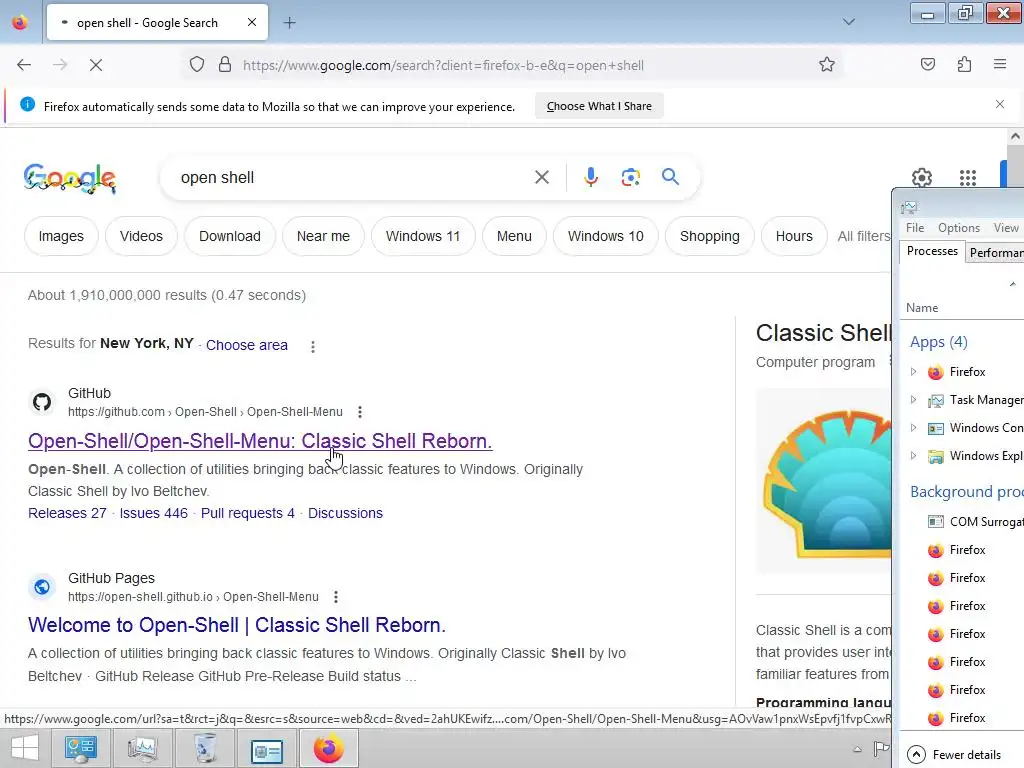Select the Windows 11 filter chip
Image resolution: width=1024 pixels, height=768 pixels.
423,236
